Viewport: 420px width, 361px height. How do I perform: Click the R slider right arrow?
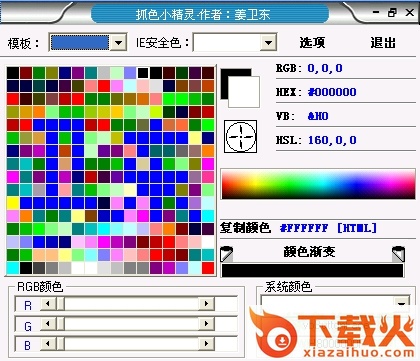(206, 304)
